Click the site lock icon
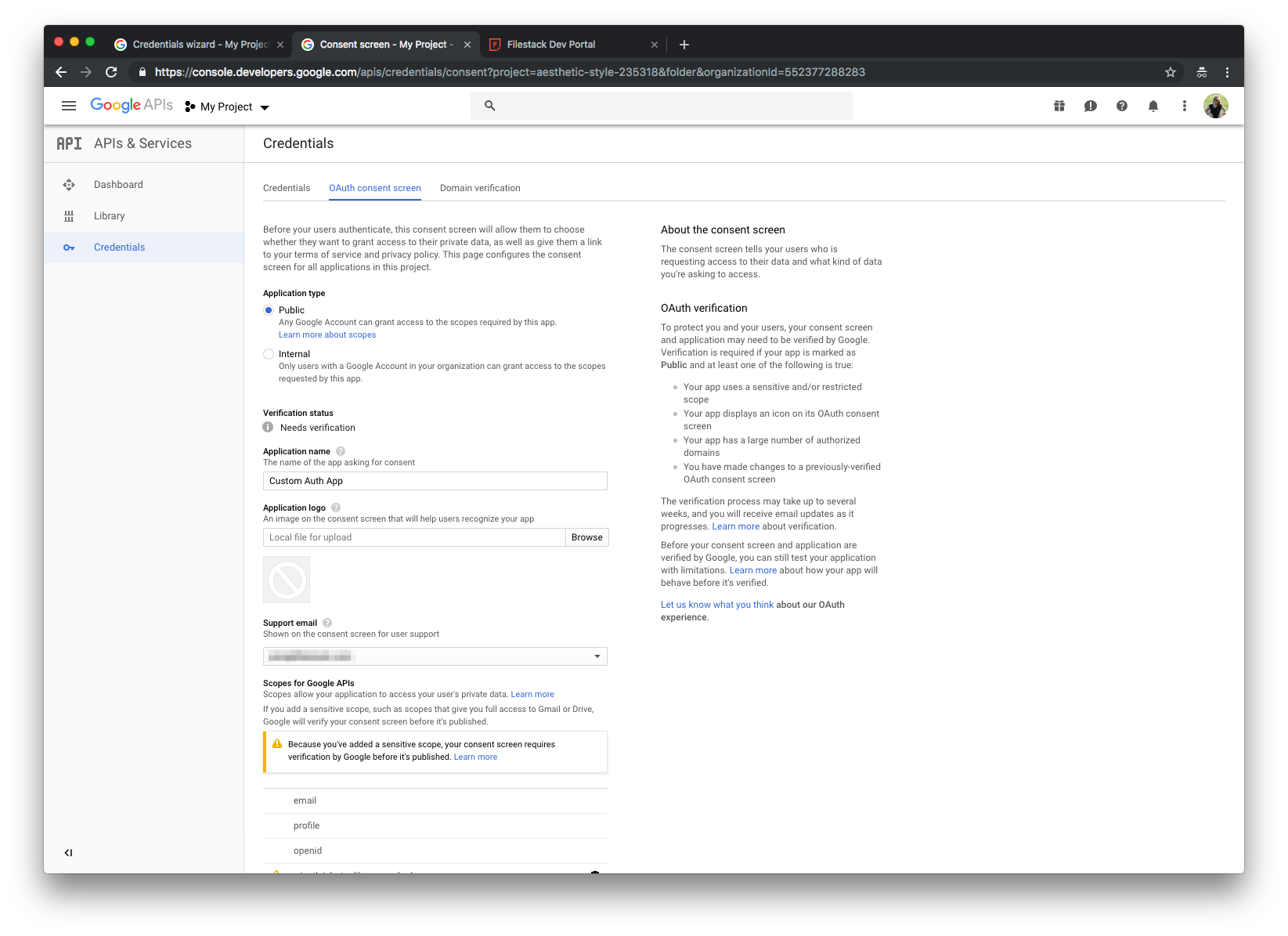The width and height of the screenshot is (1288, 936). pyautogui.click(x=142, y=72)
